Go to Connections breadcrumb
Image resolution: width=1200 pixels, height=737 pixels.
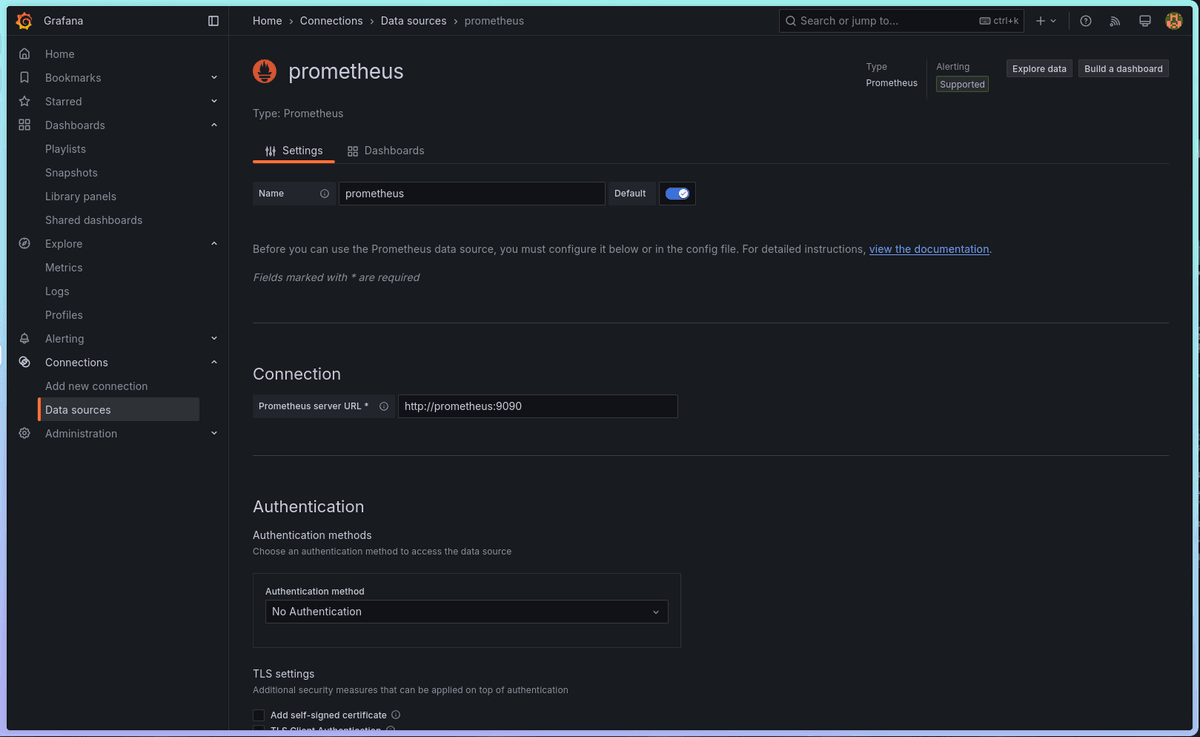331,20
